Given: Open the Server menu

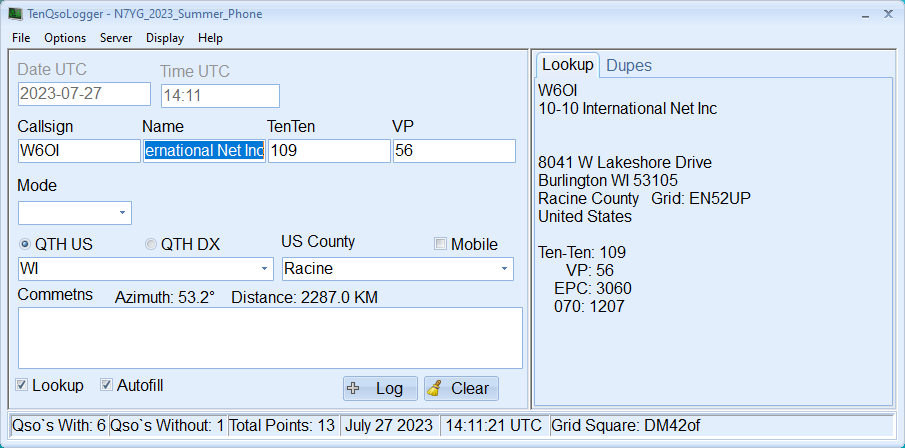Looking at the screenshot, I should [116, 38].
